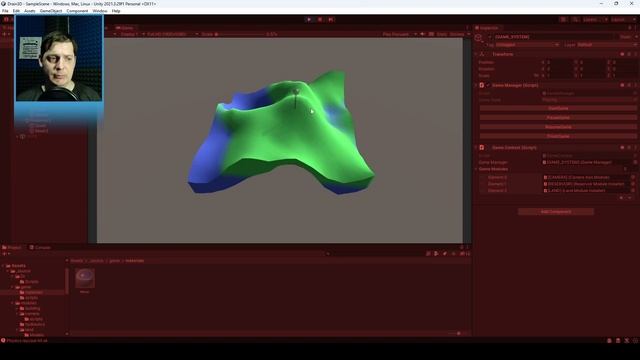The height and width of the screenshot is (360, 640).
Task: Open the Tag dropdown in Inspector
Action: (527, 44)
